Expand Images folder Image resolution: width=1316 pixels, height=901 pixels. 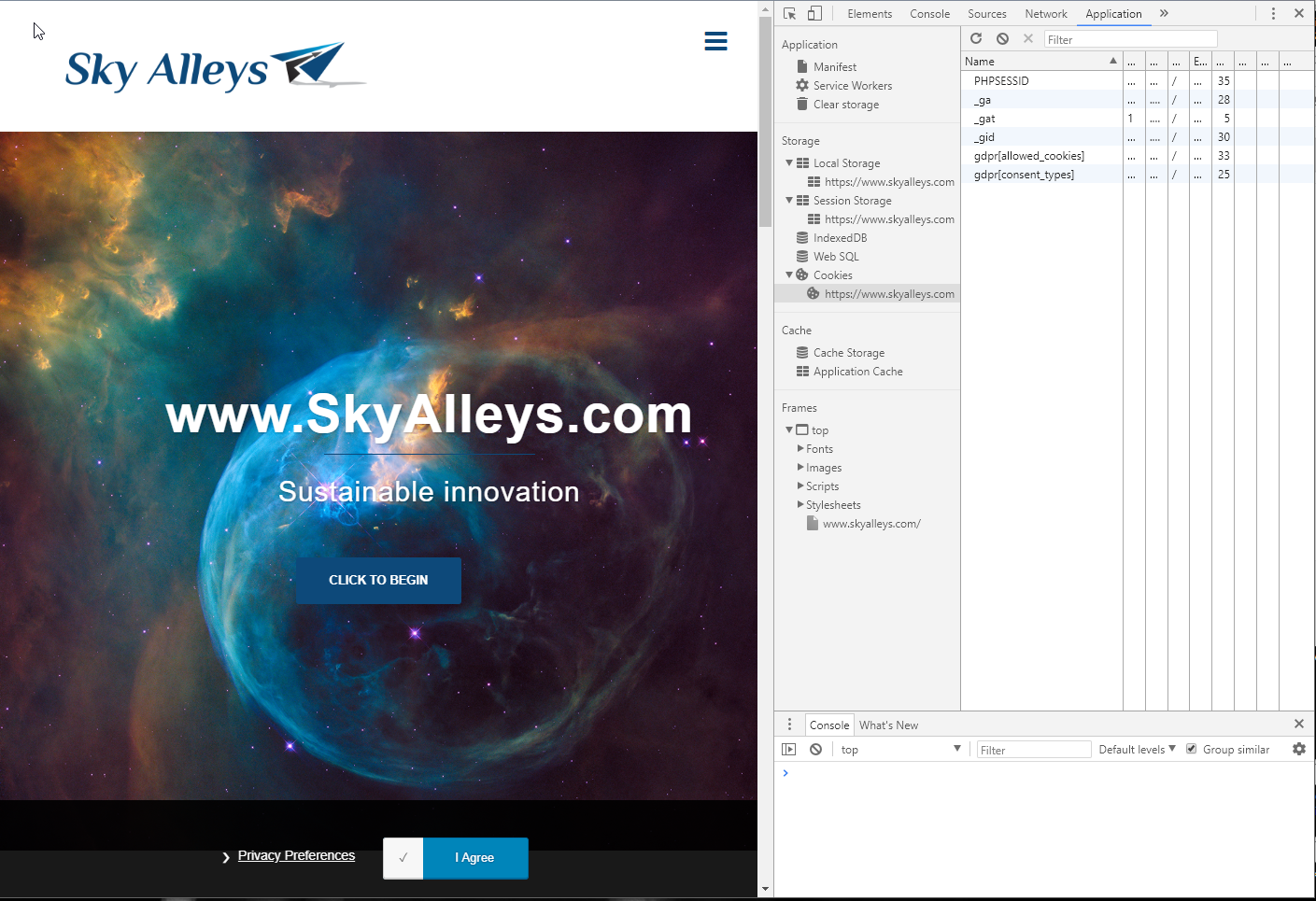800,467
